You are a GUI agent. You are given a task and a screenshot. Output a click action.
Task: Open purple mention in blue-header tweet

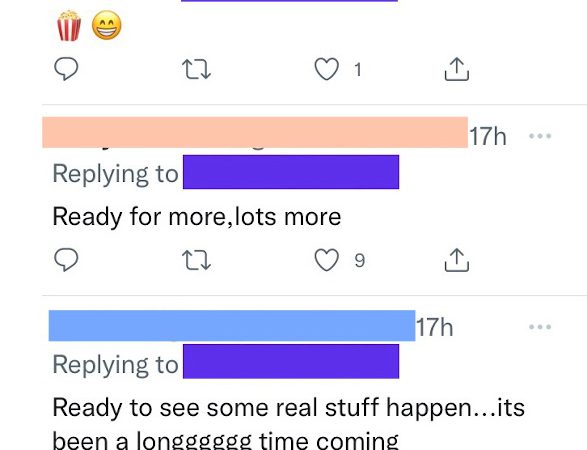(291, 361)
